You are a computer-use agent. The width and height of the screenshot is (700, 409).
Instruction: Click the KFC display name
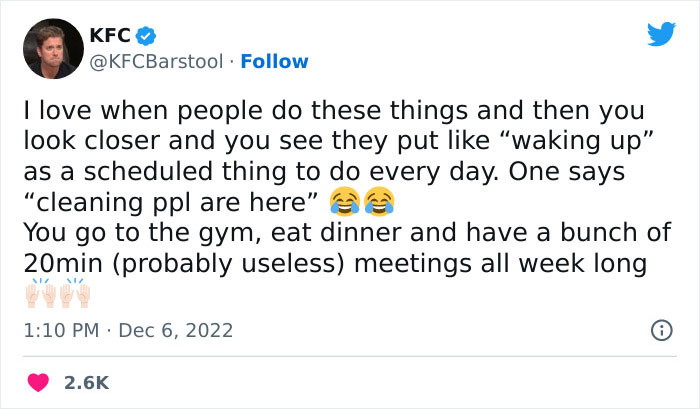point(109,35)
